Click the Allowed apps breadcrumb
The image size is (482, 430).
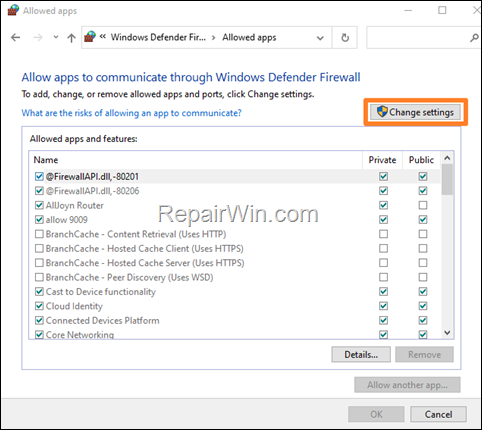coord(249,37)
